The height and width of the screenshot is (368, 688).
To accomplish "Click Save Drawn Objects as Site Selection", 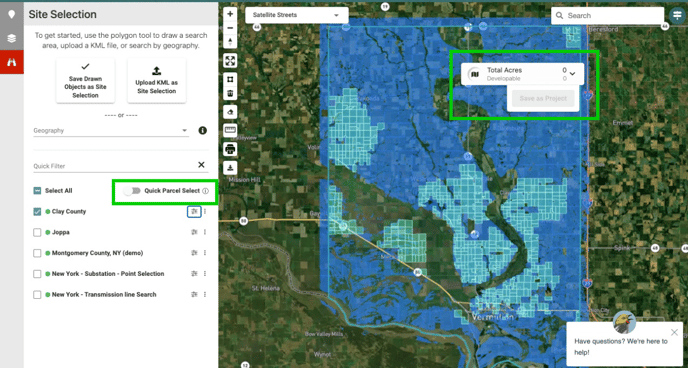I will pos(86,81).
